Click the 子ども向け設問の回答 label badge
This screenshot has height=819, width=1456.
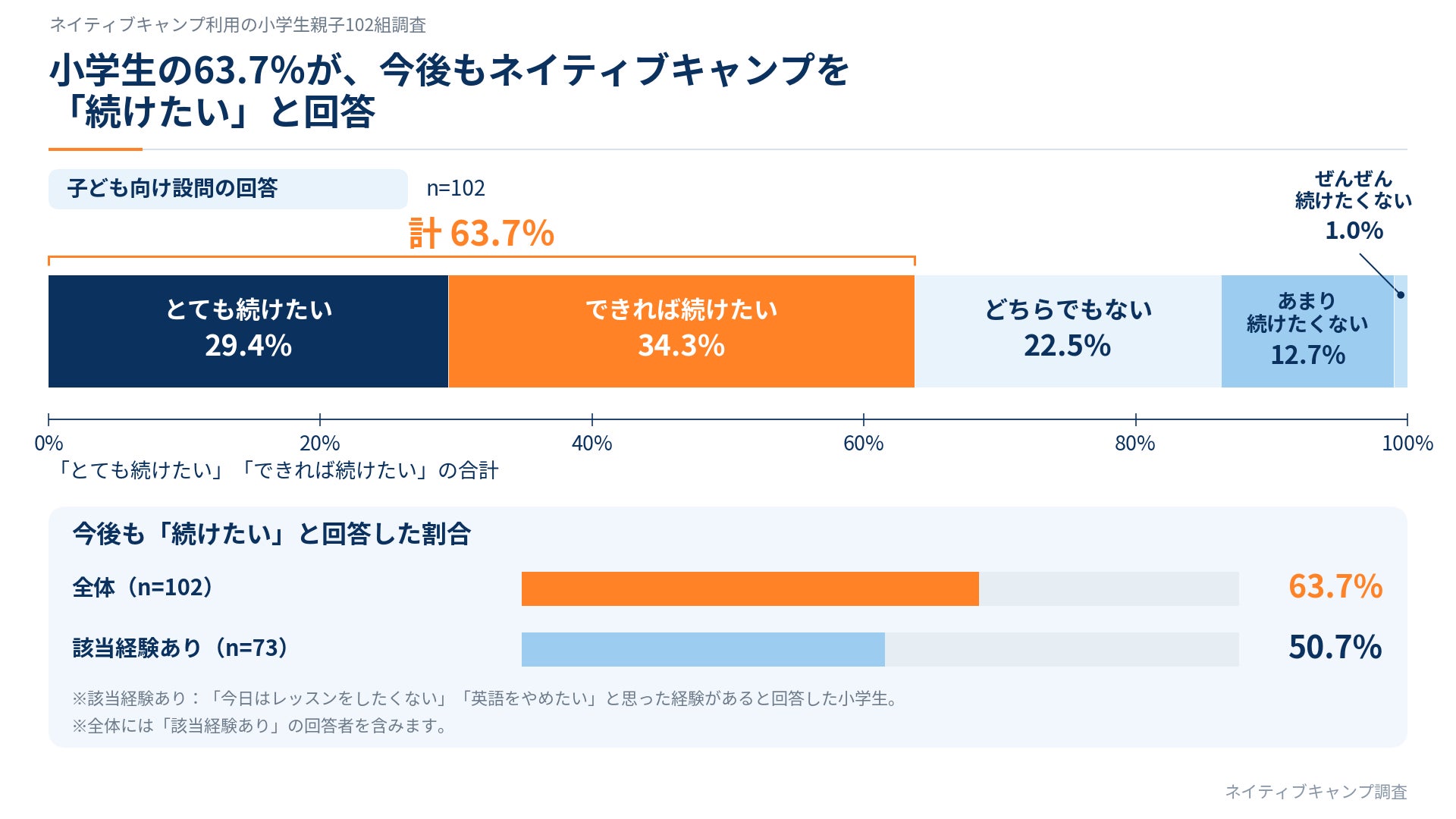tap(228, 189)
